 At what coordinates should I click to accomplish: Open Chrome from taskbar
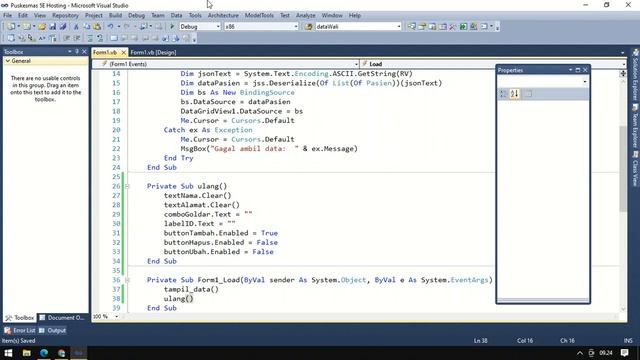pyautogui.click(x=62, y=353)
